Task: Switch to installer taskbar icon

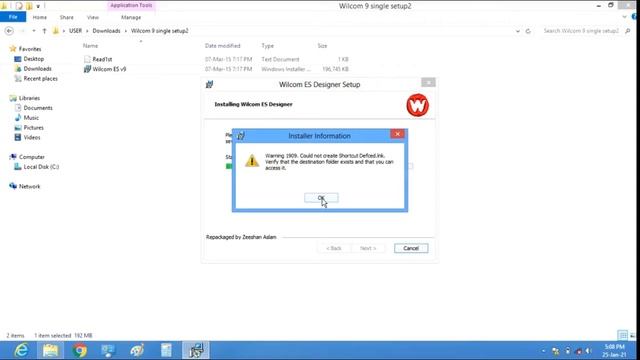Action: pos(196,351)
